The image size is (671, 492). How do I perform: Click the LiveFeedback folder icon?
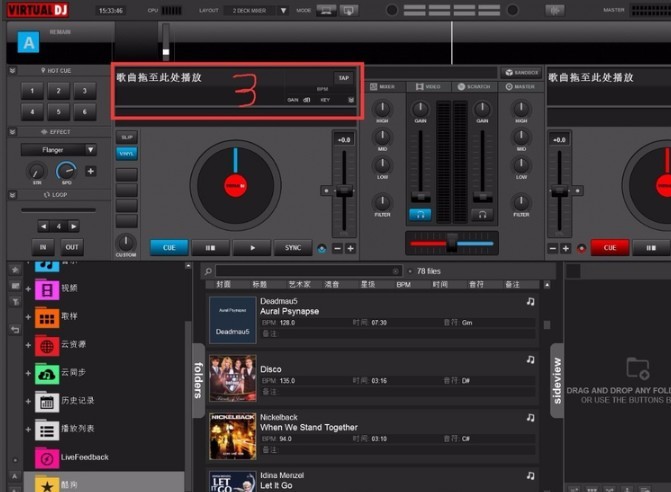pos(47,458)
